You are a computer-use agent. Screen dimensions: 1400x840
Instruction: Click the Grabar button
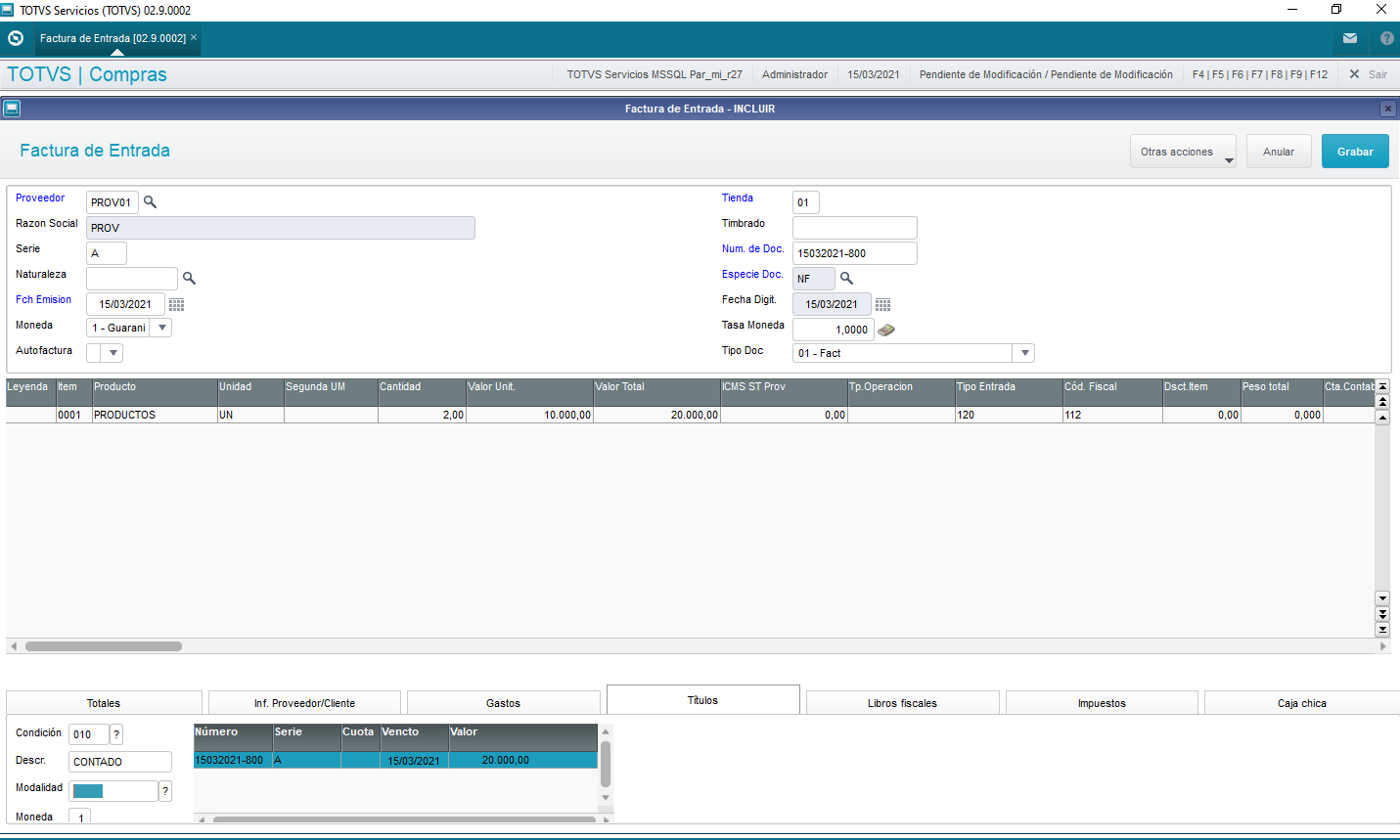coord(1355,152)
